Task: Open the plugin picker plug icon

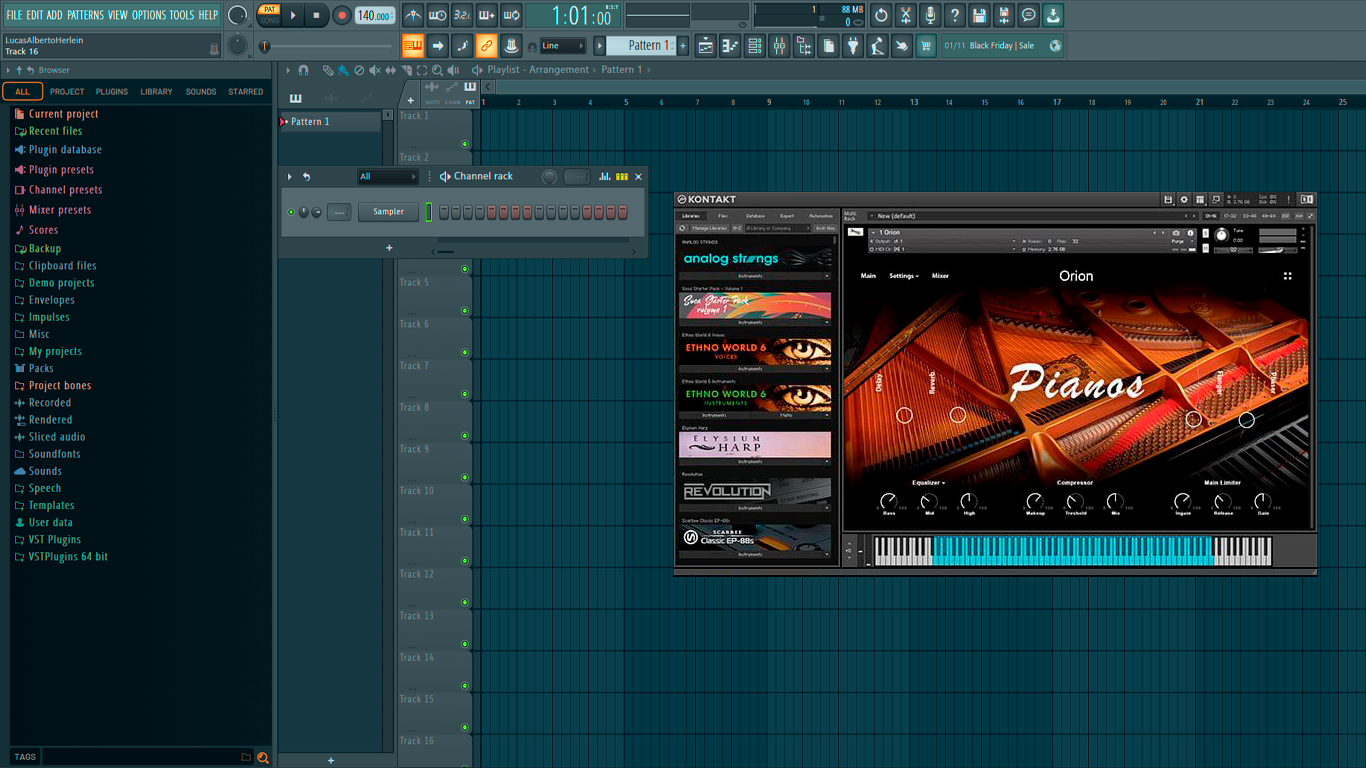Action: [853, 46]
